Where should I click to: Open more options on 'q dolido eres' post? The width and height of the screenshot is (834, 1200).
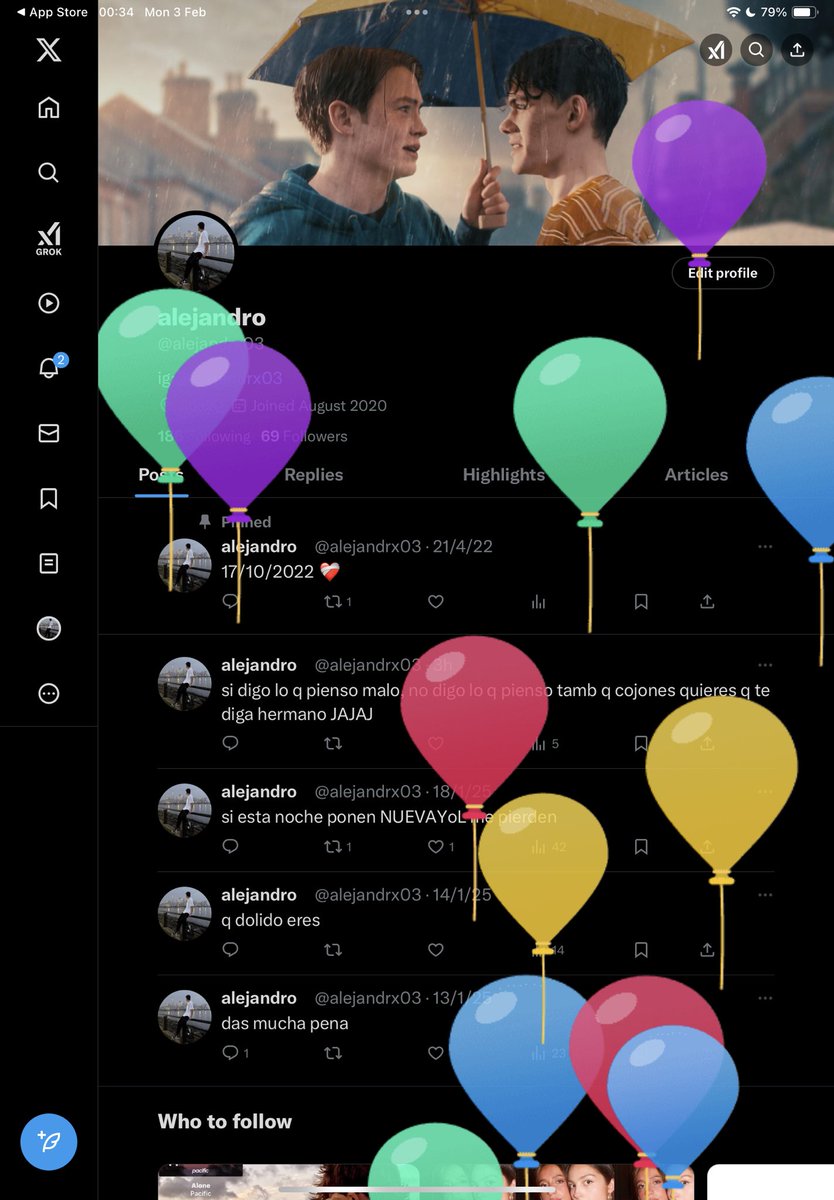765,895
